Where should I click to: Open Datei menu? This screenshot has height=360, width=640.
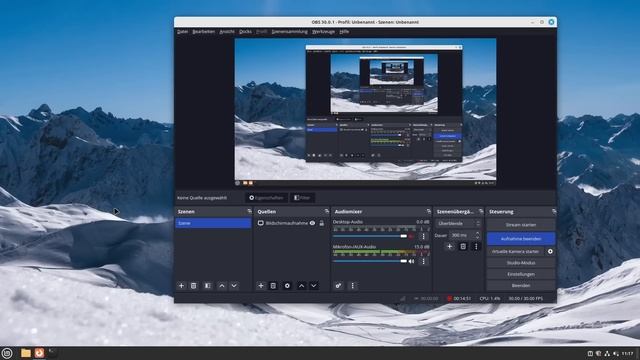tap(182, 32)
